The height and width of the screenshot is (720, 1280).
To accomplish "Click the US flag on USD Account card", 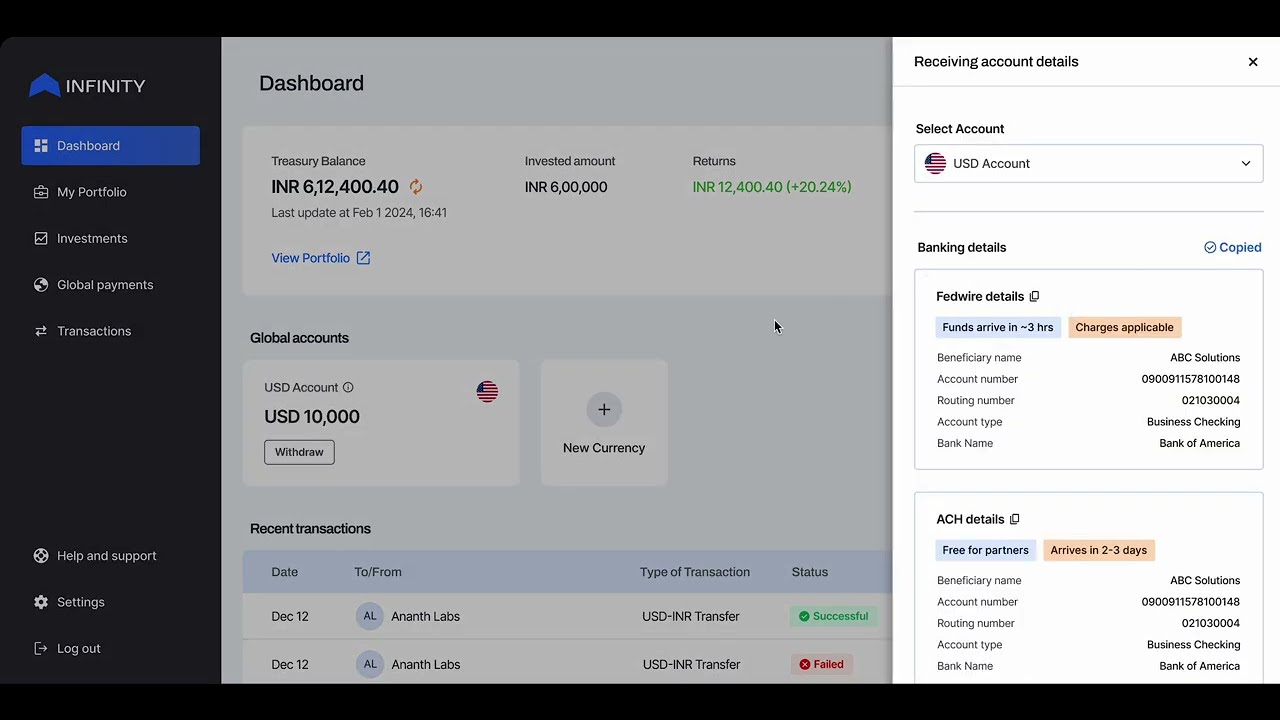I will tap(487, 392).
